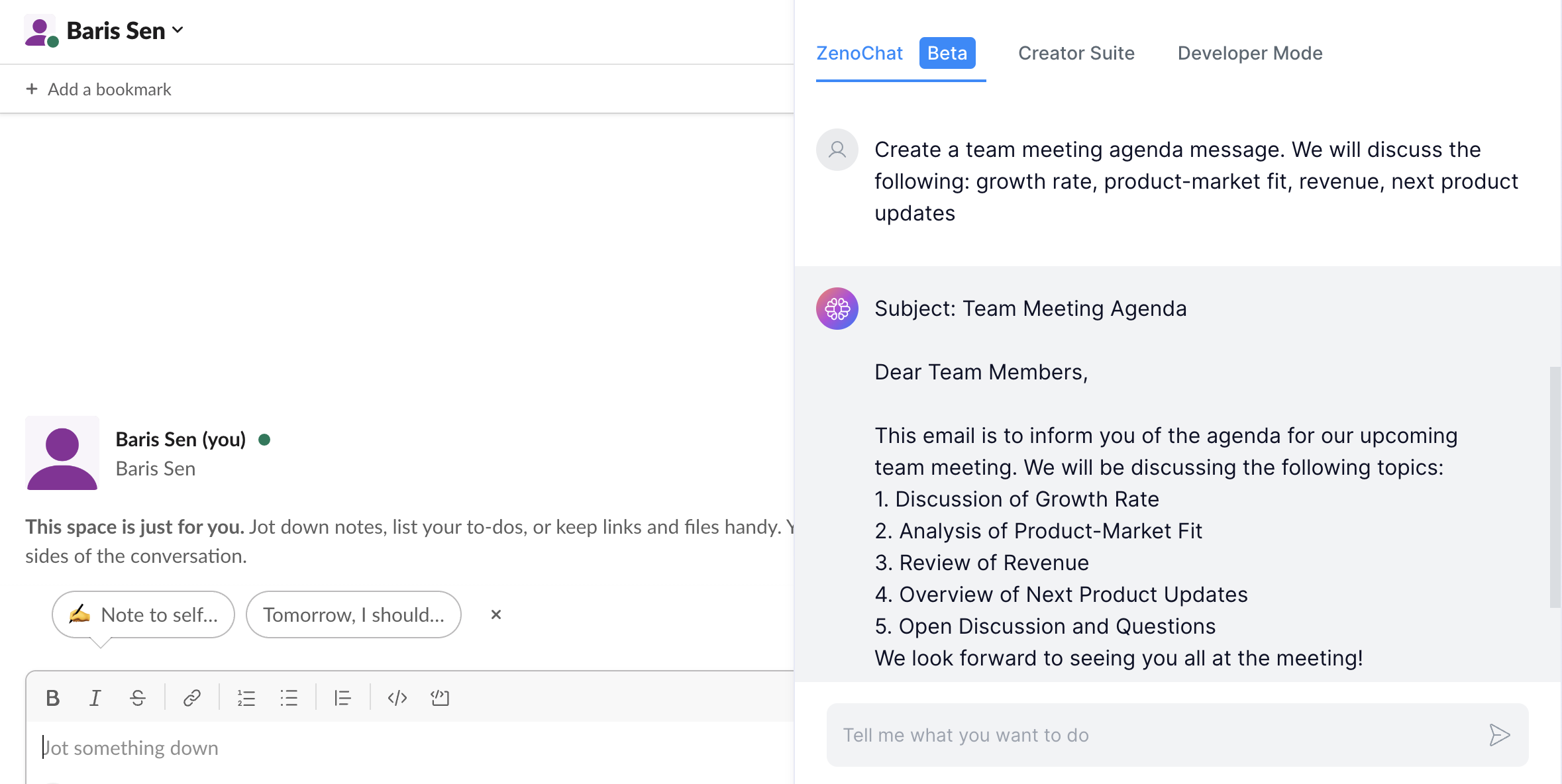This screenshot has height=784, width=1562.
Task: Click '5. Open Discussion and Questions' line
Action: point(1045,626)
